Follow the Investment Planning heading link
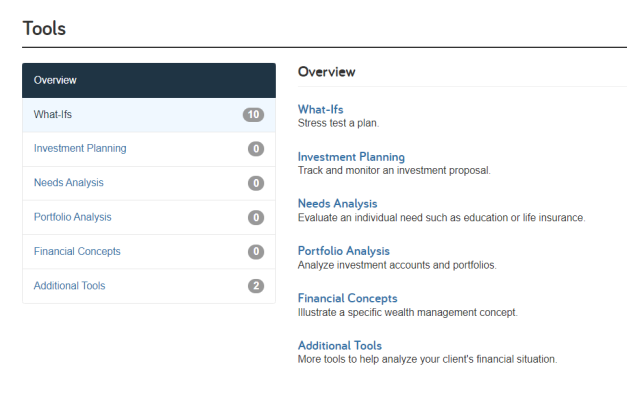Viewport: 627px width, 410px height. point(351,157)
